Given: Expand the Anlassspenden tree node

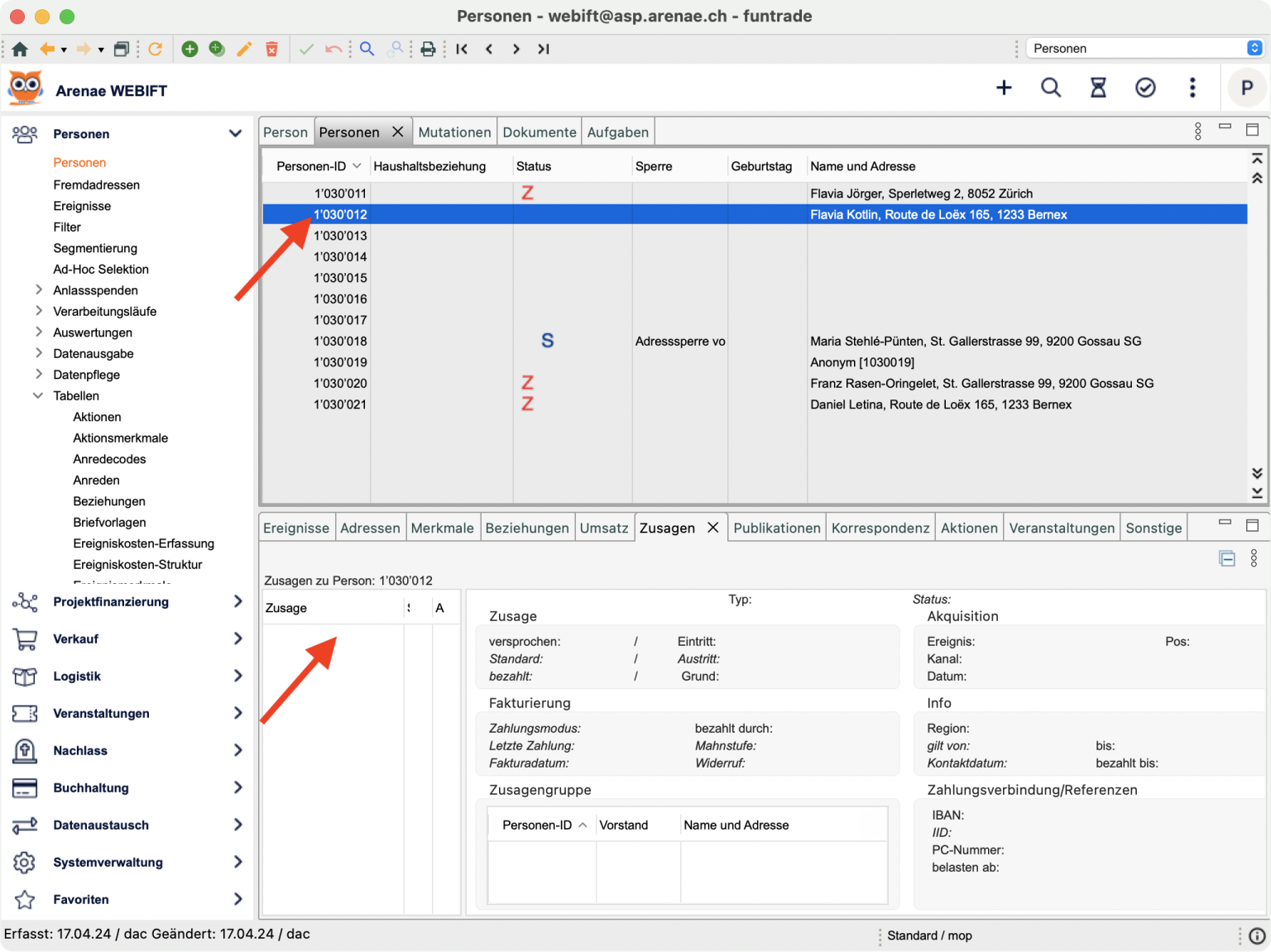Looking at the screenshot, I should point(38,289).
